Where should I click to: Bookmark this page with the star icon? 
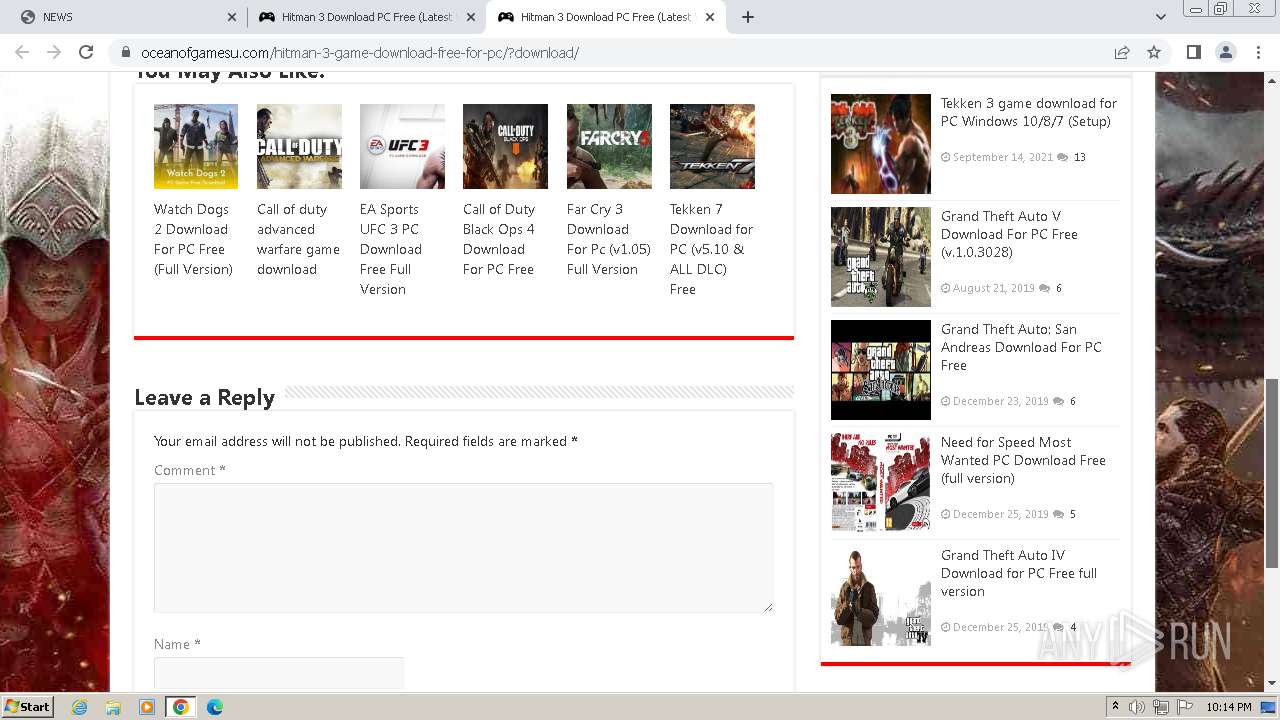click(x=1154, y=52)
